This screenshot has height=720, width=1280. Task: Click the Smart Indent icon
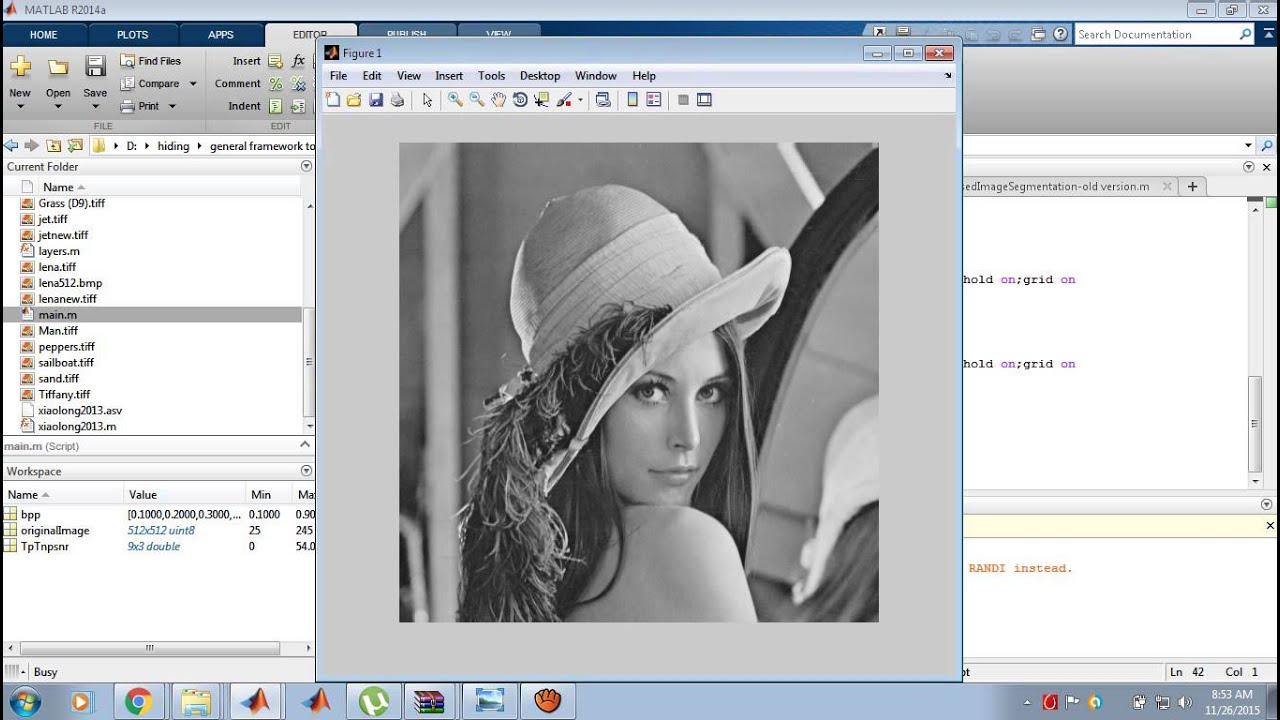(276, 106)
